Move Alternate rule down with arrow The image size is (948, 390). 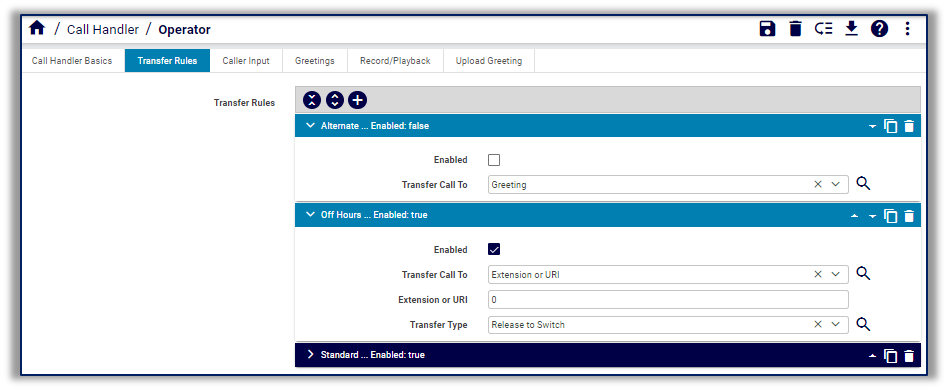pos(872,127)
